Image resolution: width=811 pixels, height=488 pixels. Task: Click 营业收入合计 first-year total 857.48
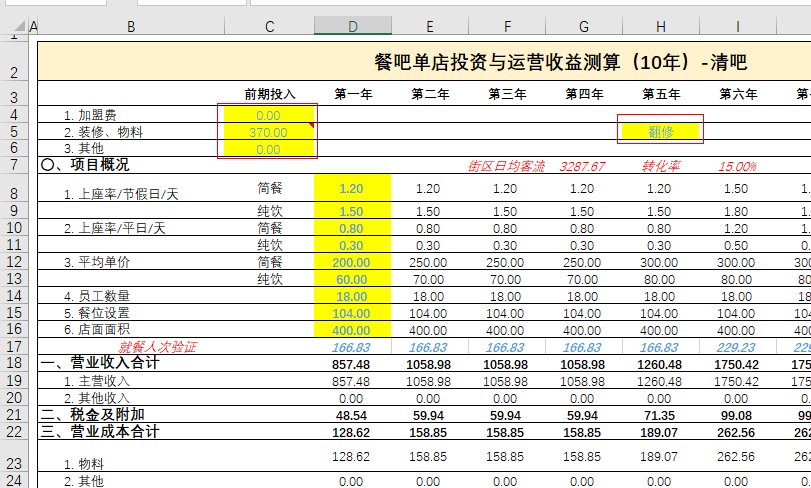pyautogui.click(x=353, y=364)
